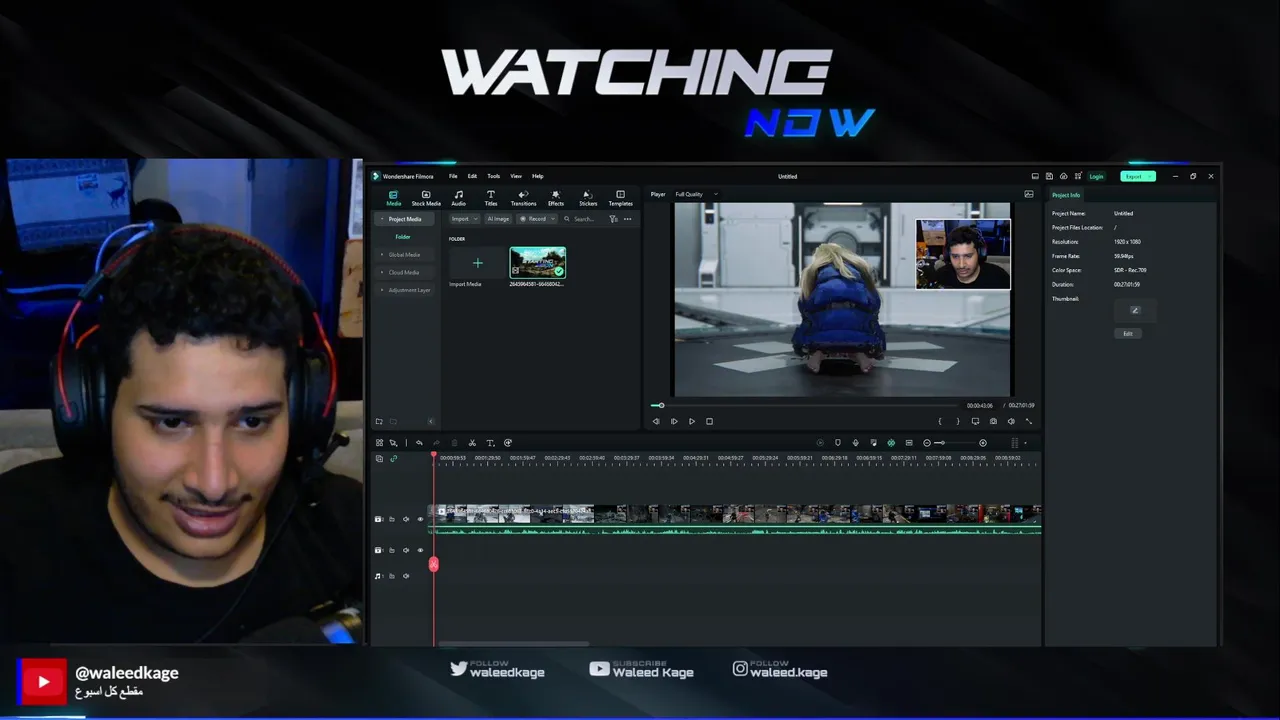
Task: Change layout with the title bar layout icon
Action: click(1035, 176)
